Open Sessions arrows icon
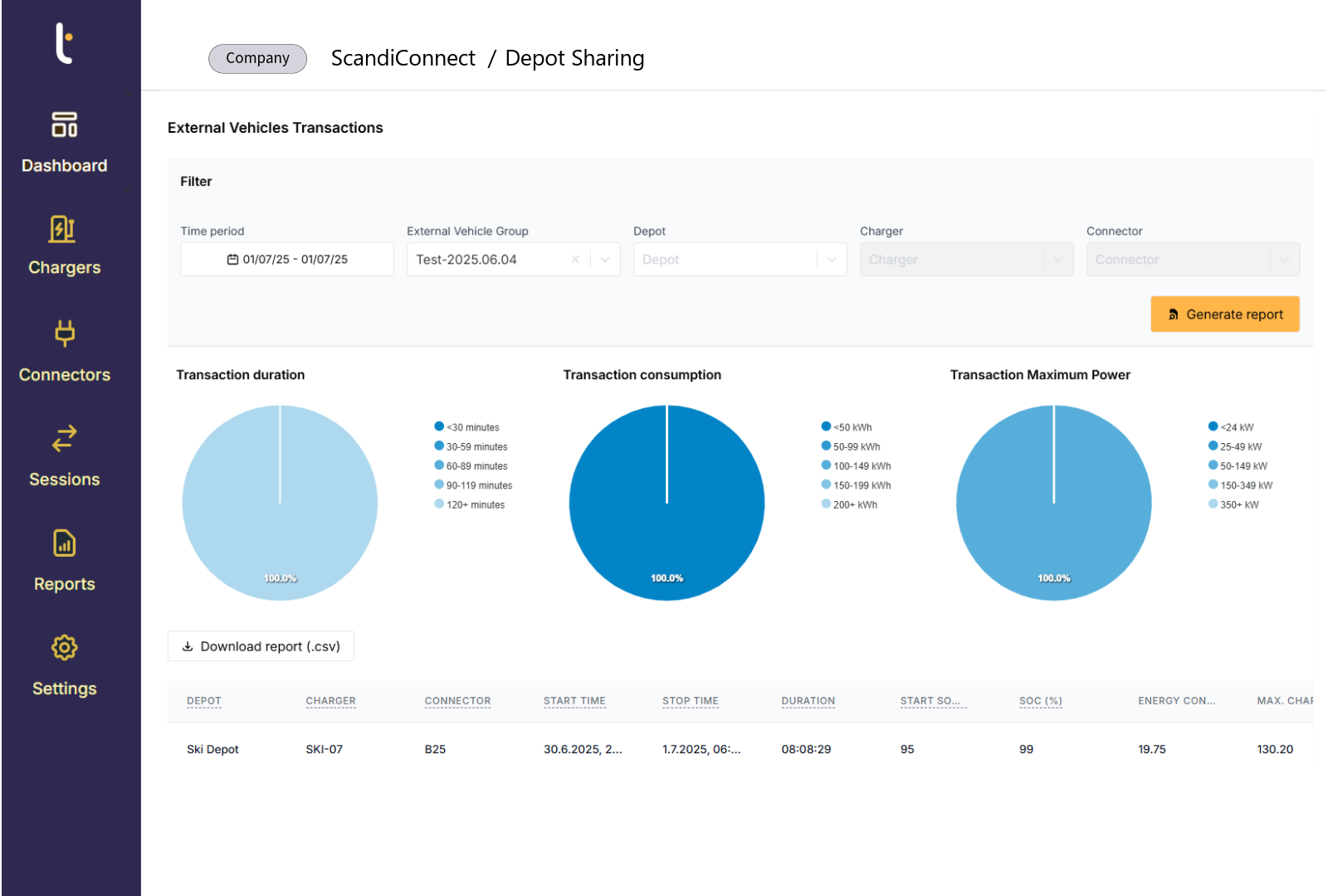 pyautogui.click(x=64, y=438)
